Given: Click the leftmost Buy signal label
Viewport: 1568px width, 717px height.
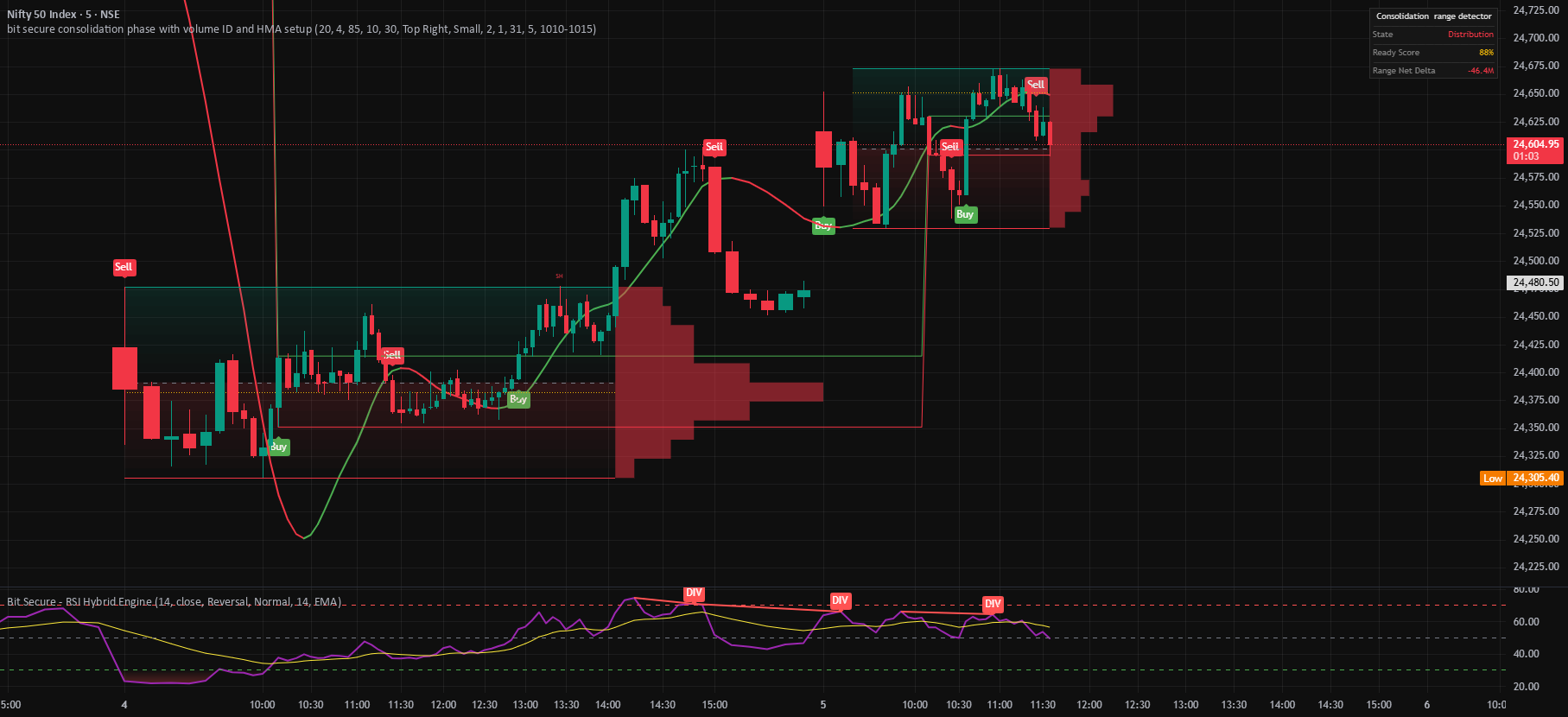Looking at the screenshot, I should [278, 447].
